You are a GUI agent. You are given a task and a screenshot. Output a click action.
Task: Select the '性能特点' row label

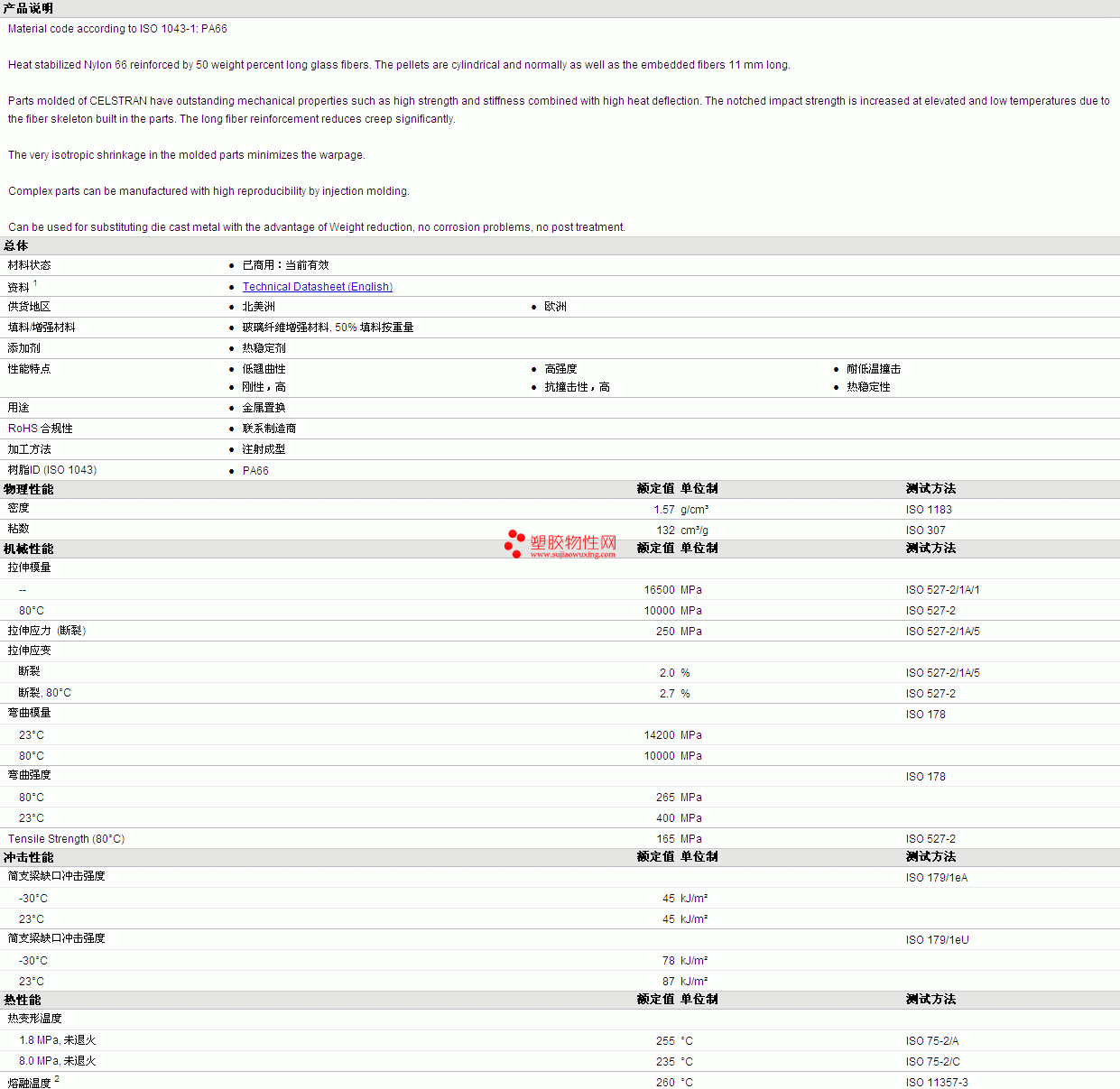30,369
